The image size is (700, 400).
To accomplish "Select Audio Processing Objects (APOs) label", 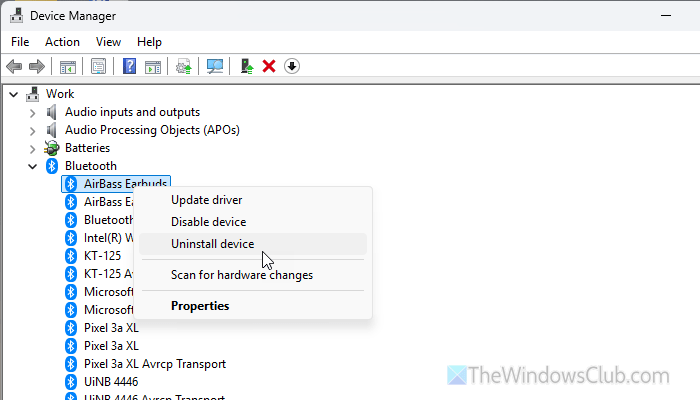I will 152,130.
